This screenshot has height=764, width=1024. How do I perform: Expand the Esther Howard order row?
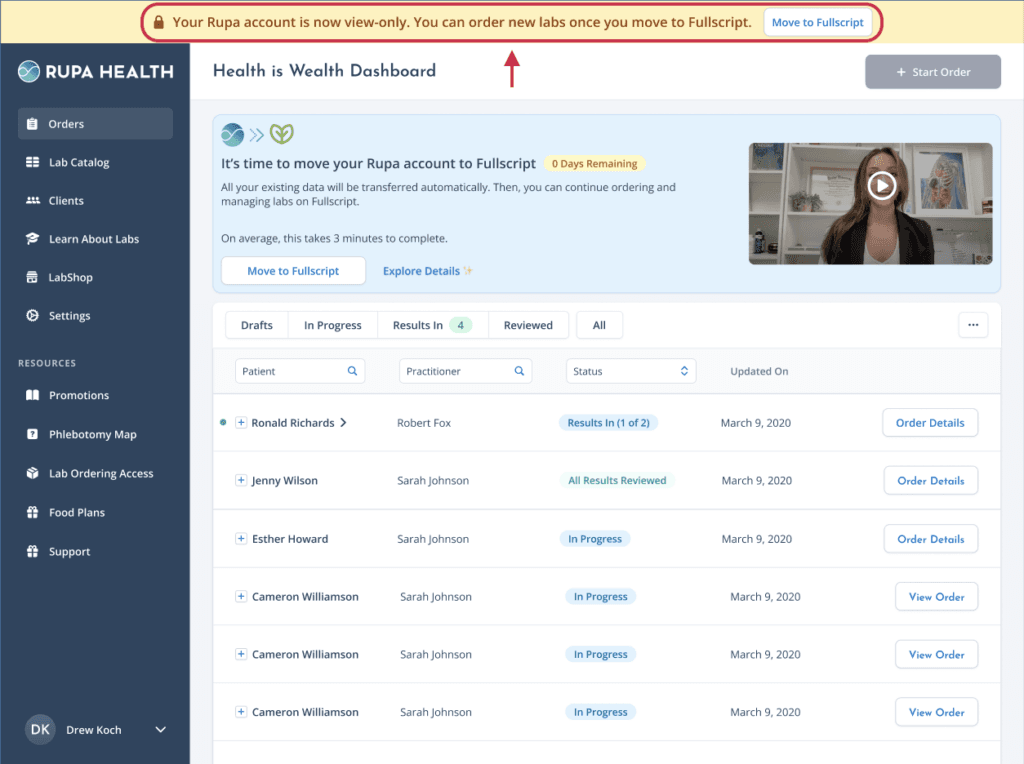click(241, 539)
